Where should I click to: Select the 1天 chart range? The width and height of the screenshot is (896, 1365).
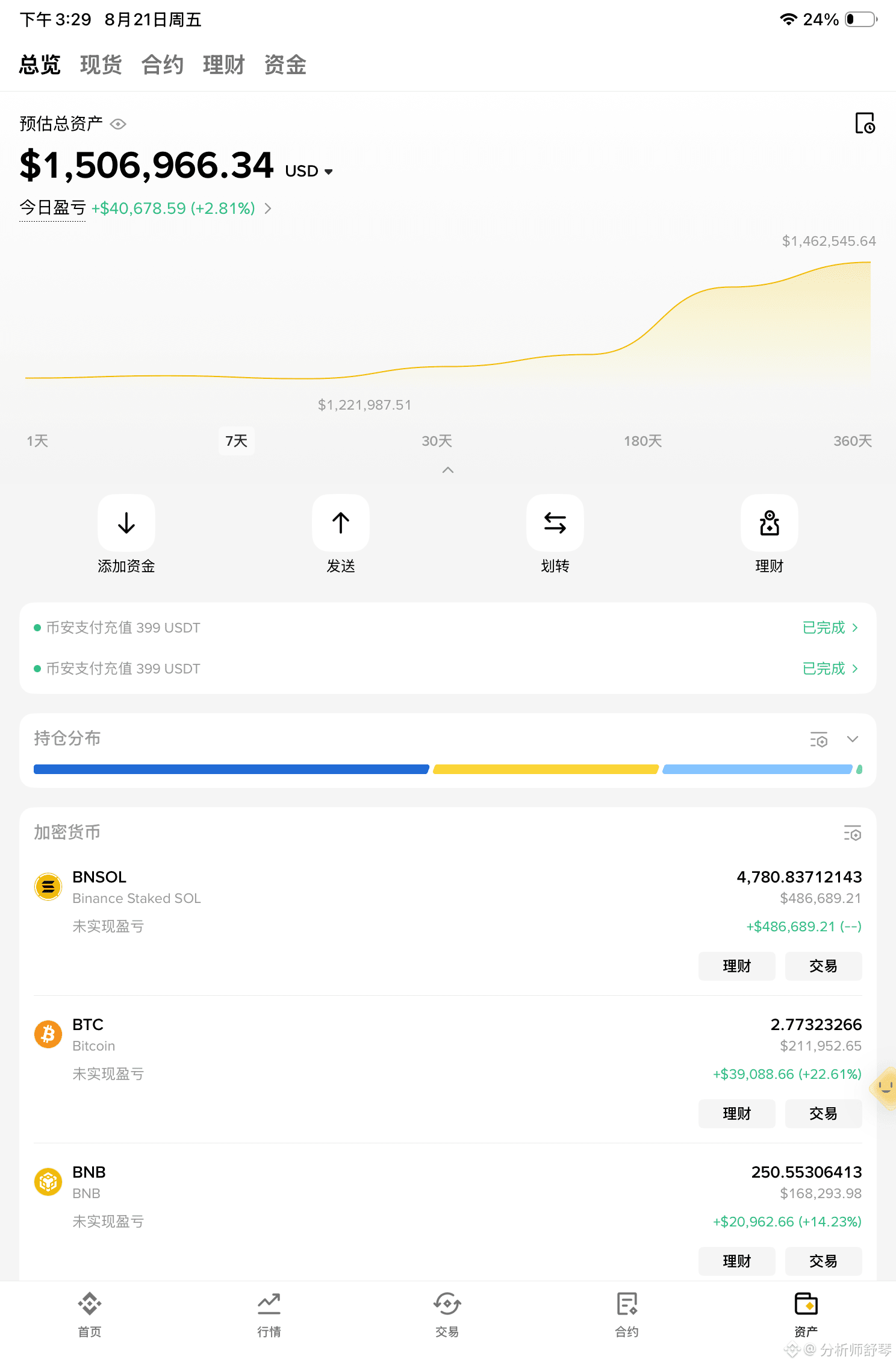point(37,441)
